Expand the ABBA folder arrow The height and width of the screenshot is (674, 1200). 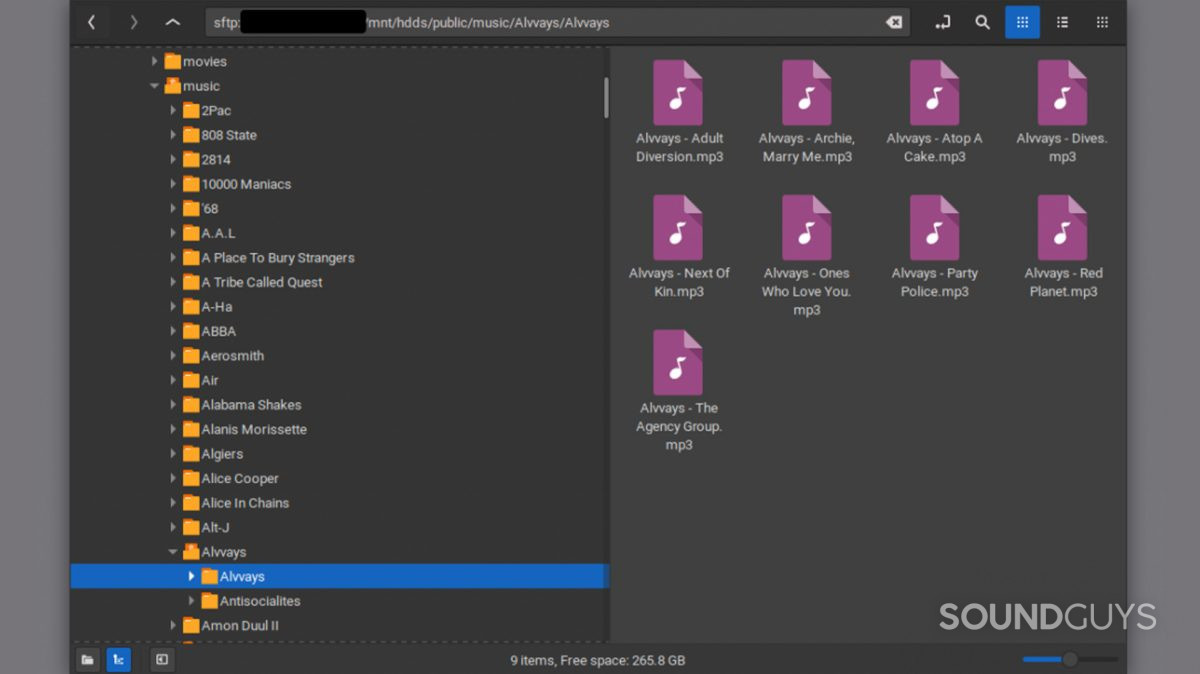click(173, 331)
